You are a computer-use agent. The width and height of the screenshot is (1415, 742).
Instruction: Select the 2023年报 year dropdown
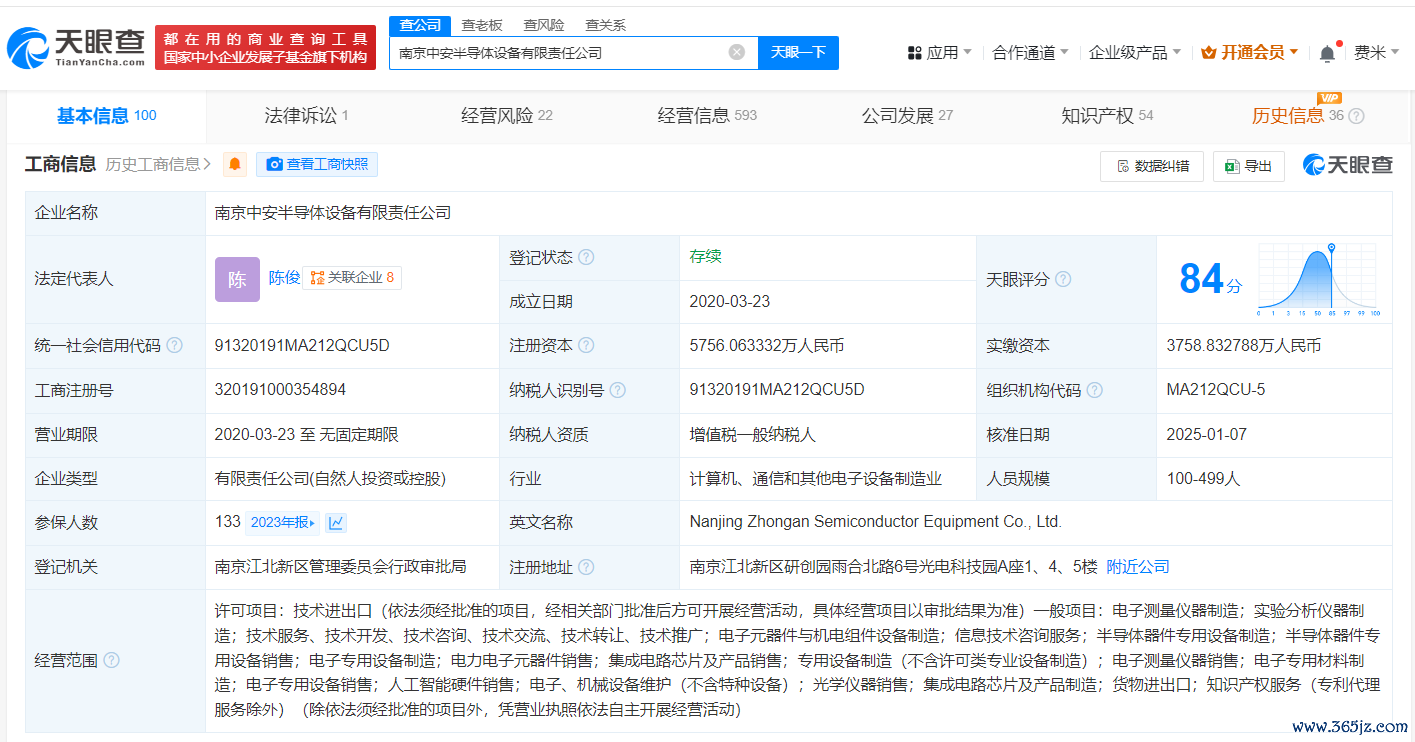click(282, 522)
